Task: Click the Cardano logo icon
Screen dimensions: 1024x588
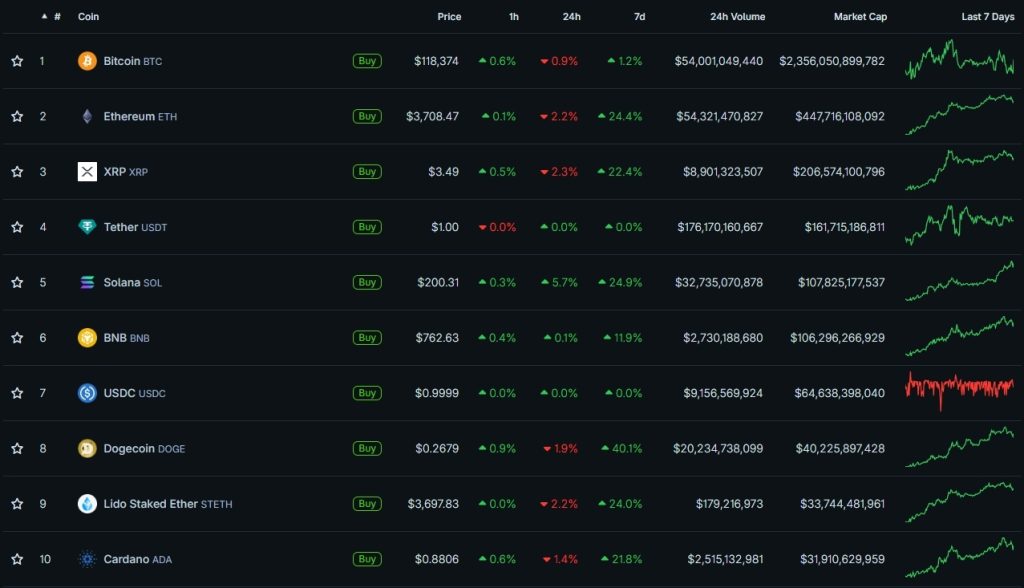Action: (87, 559)
